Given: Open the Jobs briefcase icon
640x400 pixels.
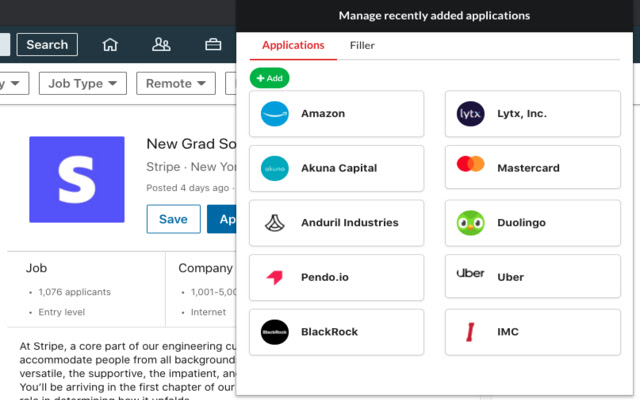Looking at the screenshot, I should (213, 44).
